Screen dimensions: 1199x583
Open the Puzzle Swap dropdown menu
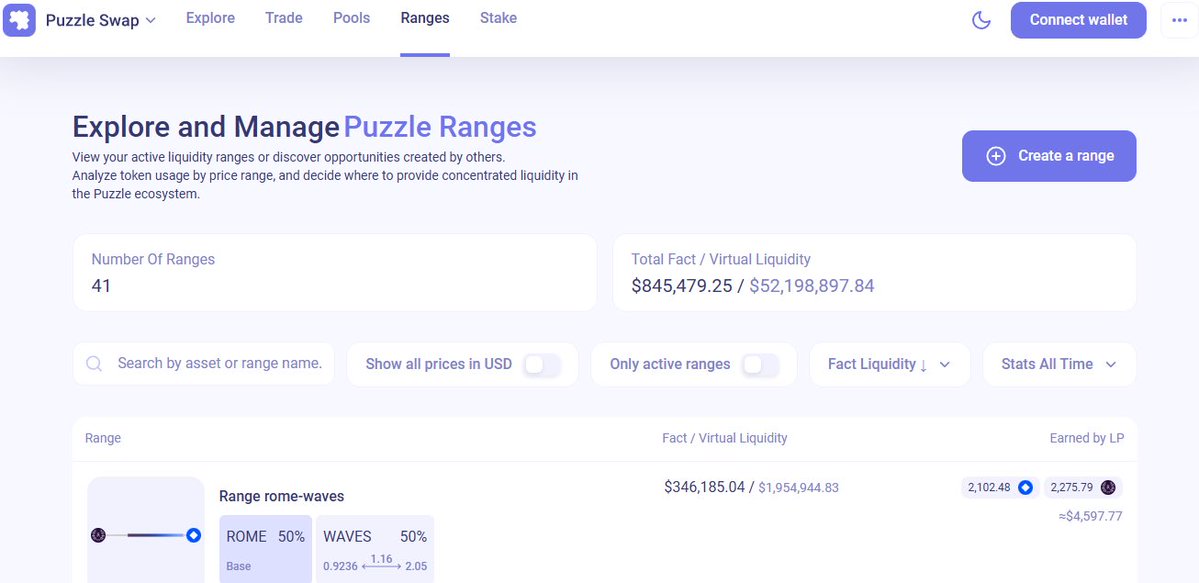(101, 21)
